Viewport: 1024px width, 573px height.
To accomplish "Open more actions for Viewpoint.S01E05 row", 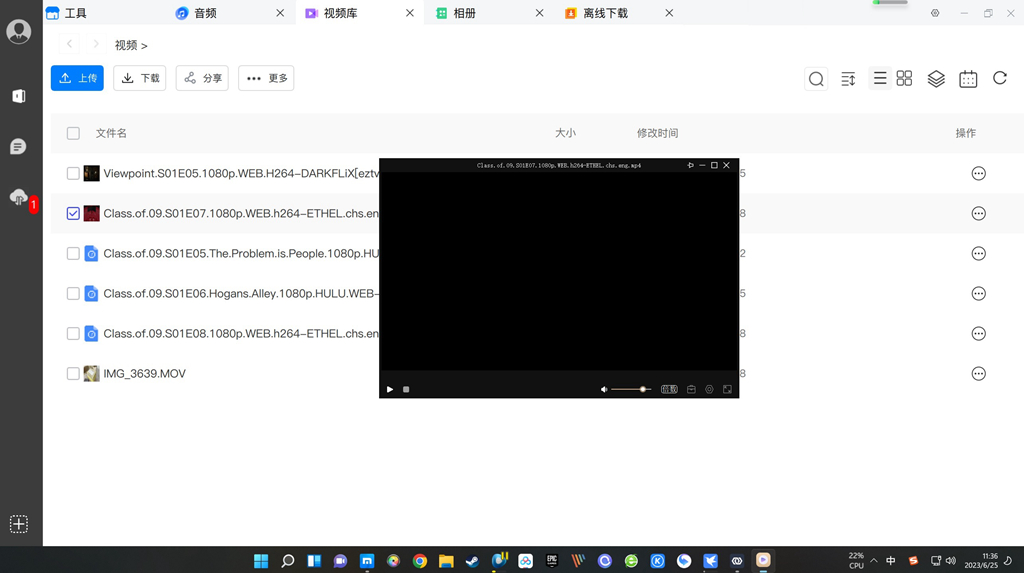I will click(x=978, y=173).
